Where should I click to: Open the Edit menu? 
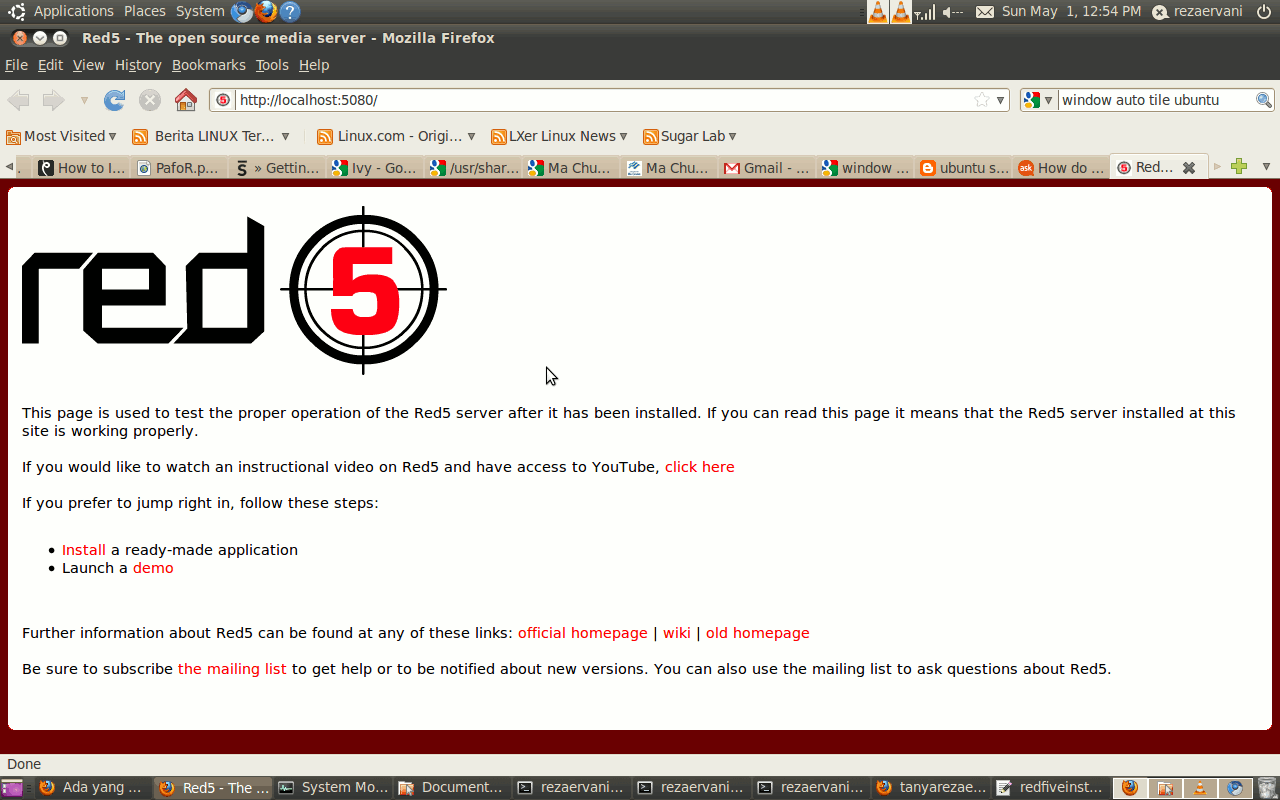(50, 65)
